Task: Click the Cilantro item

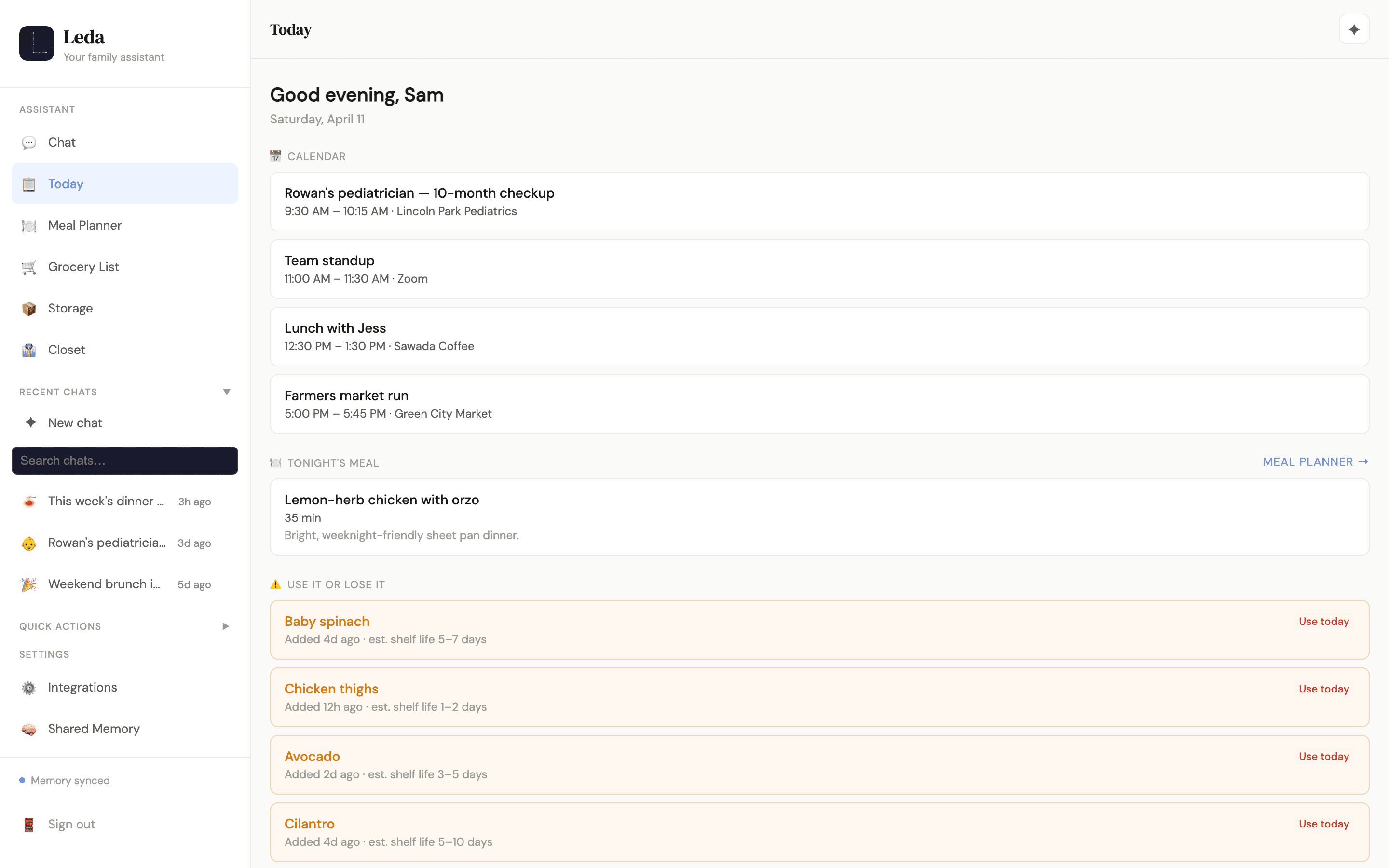Action: 819,832
